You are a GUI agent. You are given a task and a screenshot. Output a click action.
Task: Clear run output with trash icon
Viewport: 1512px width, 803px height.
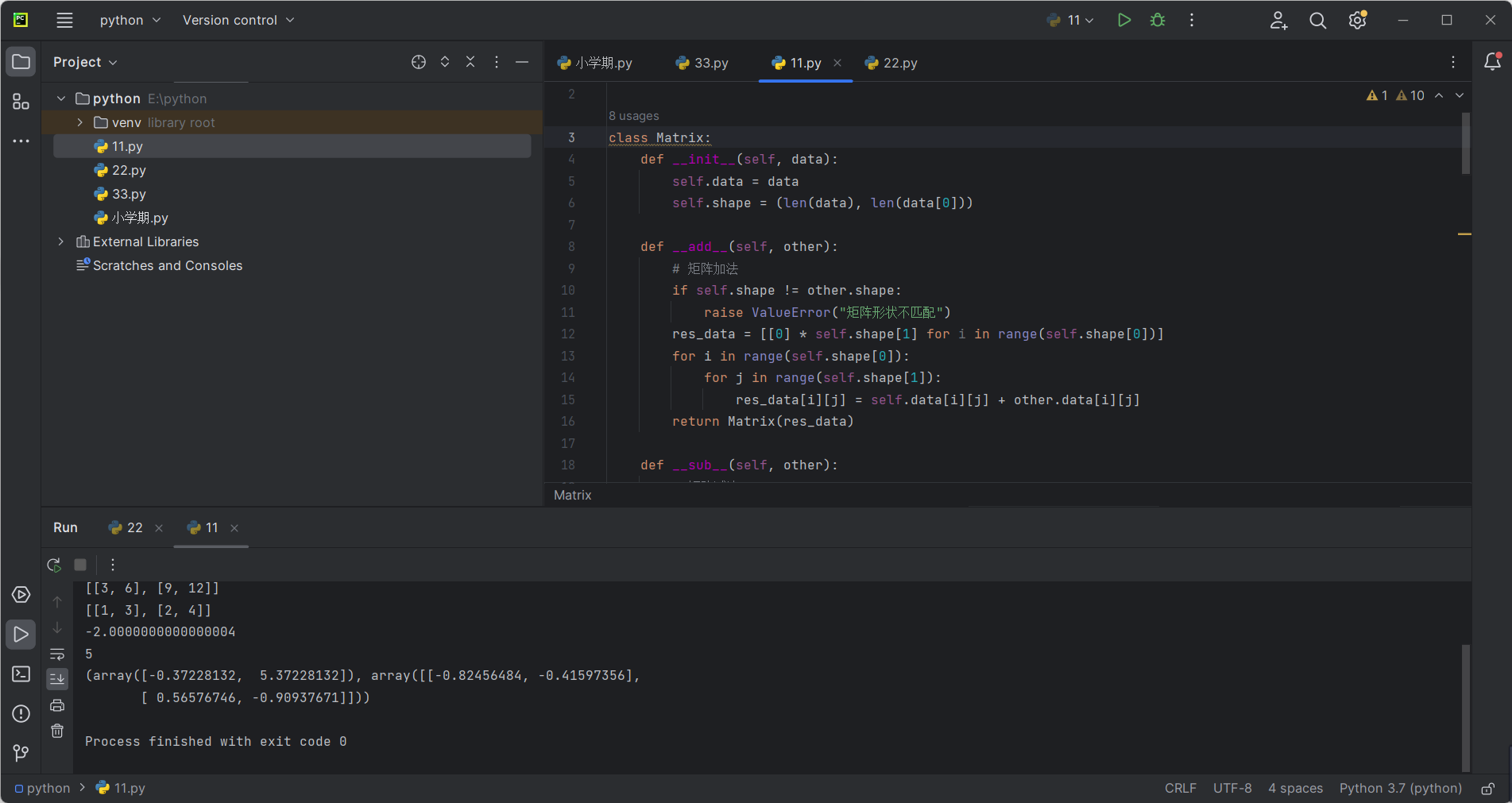click(57, 732)
